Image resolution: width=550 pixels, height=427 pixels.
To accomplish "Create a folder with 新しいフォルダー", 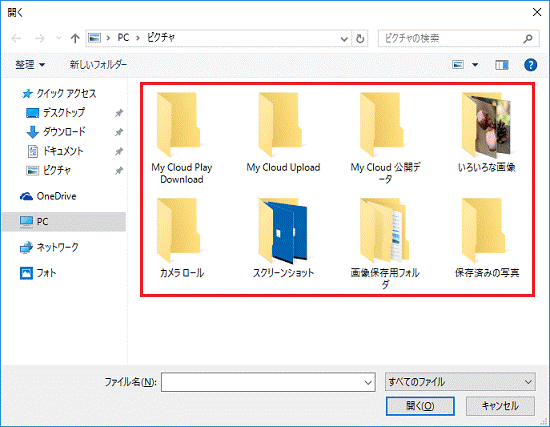I will (x=98, y=65).
